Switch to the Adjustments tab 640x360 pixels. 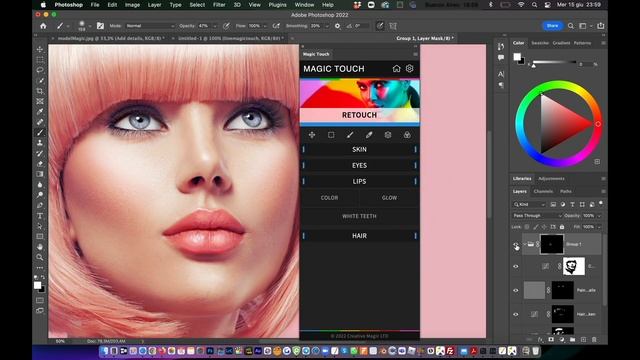click(x=551, y=178)
